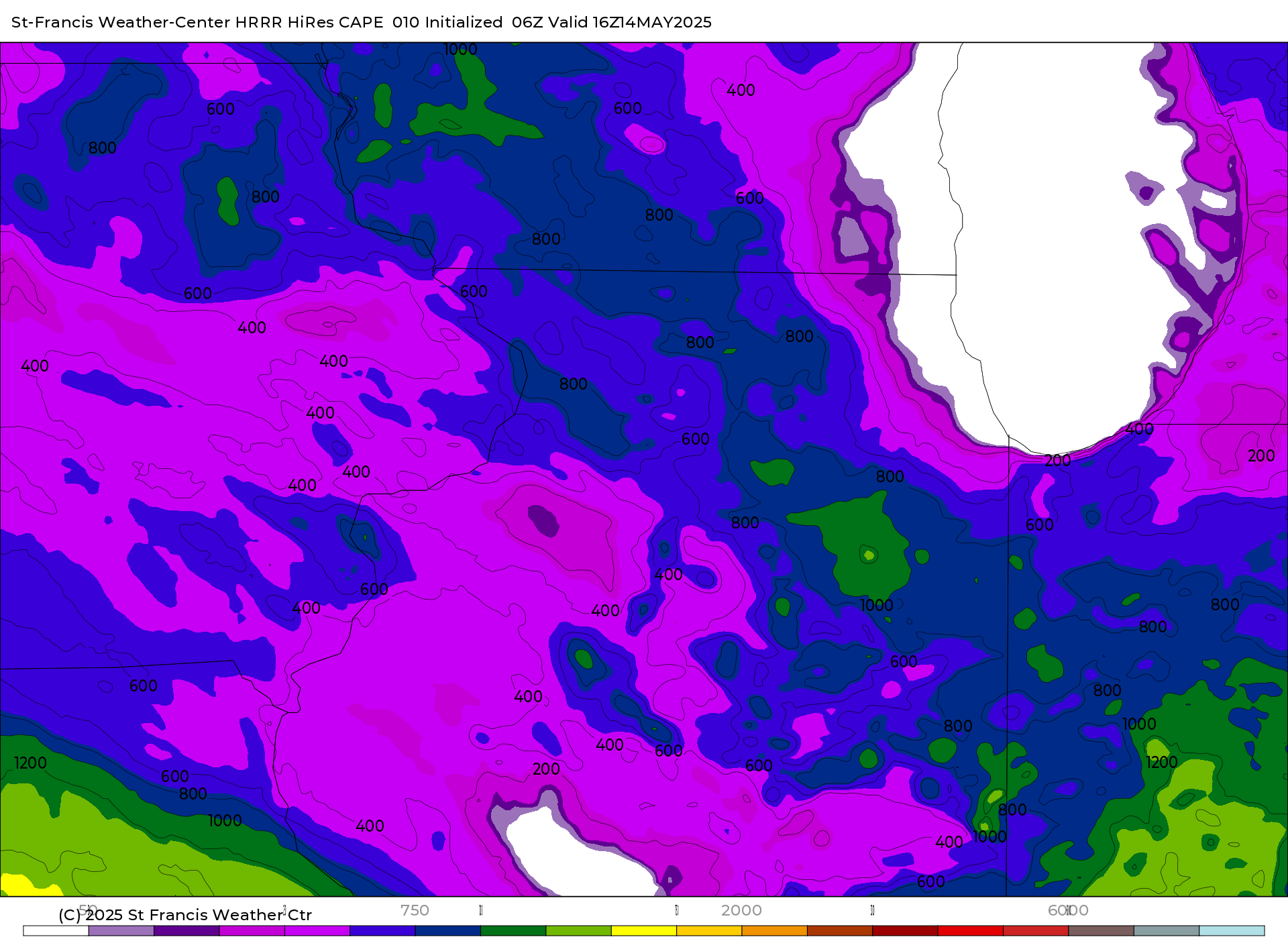Choose the gray-teal legend swatch

pos(1167,931)
